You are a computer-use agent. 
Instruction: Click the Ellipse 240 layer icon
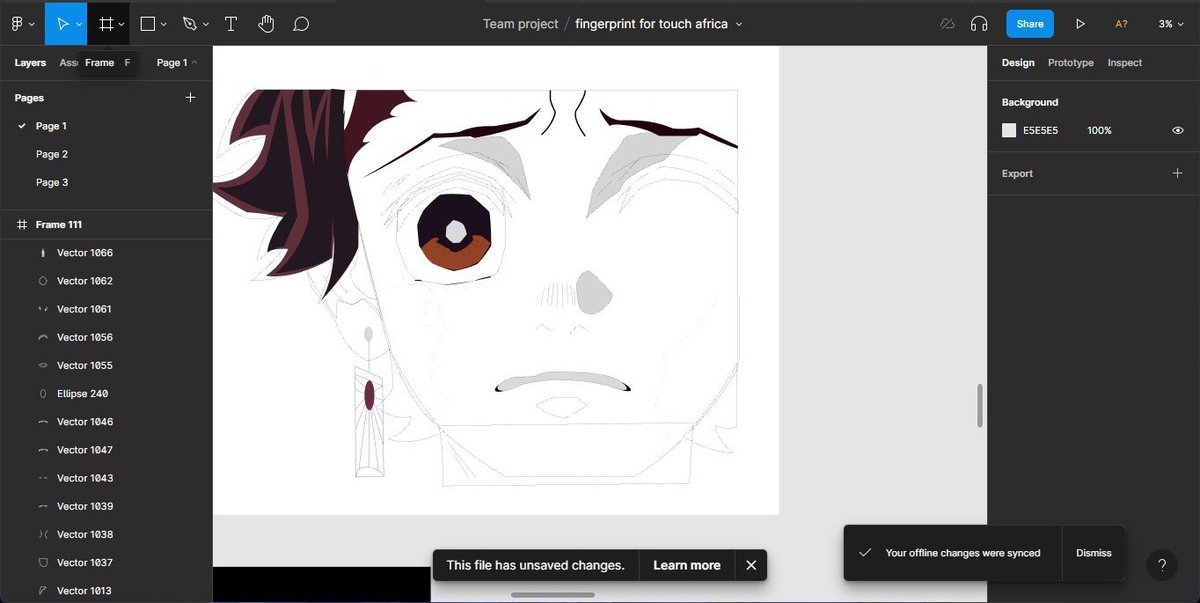pyautogui.click(x=42, y=394)
